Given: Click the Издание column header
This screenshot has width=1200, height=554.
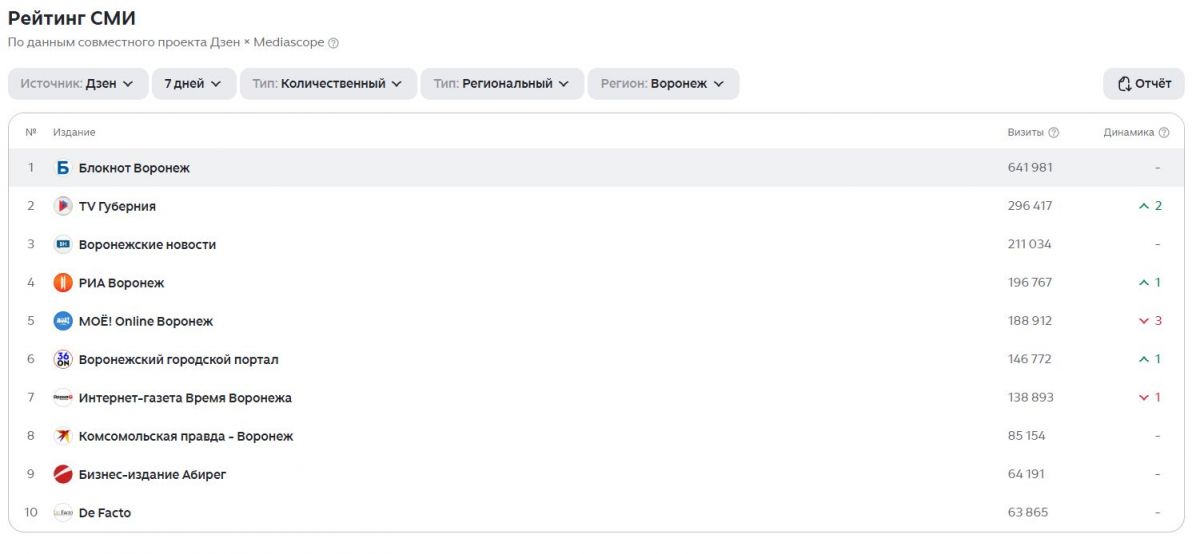Looking at the screenshot, I should coord(74,133).
